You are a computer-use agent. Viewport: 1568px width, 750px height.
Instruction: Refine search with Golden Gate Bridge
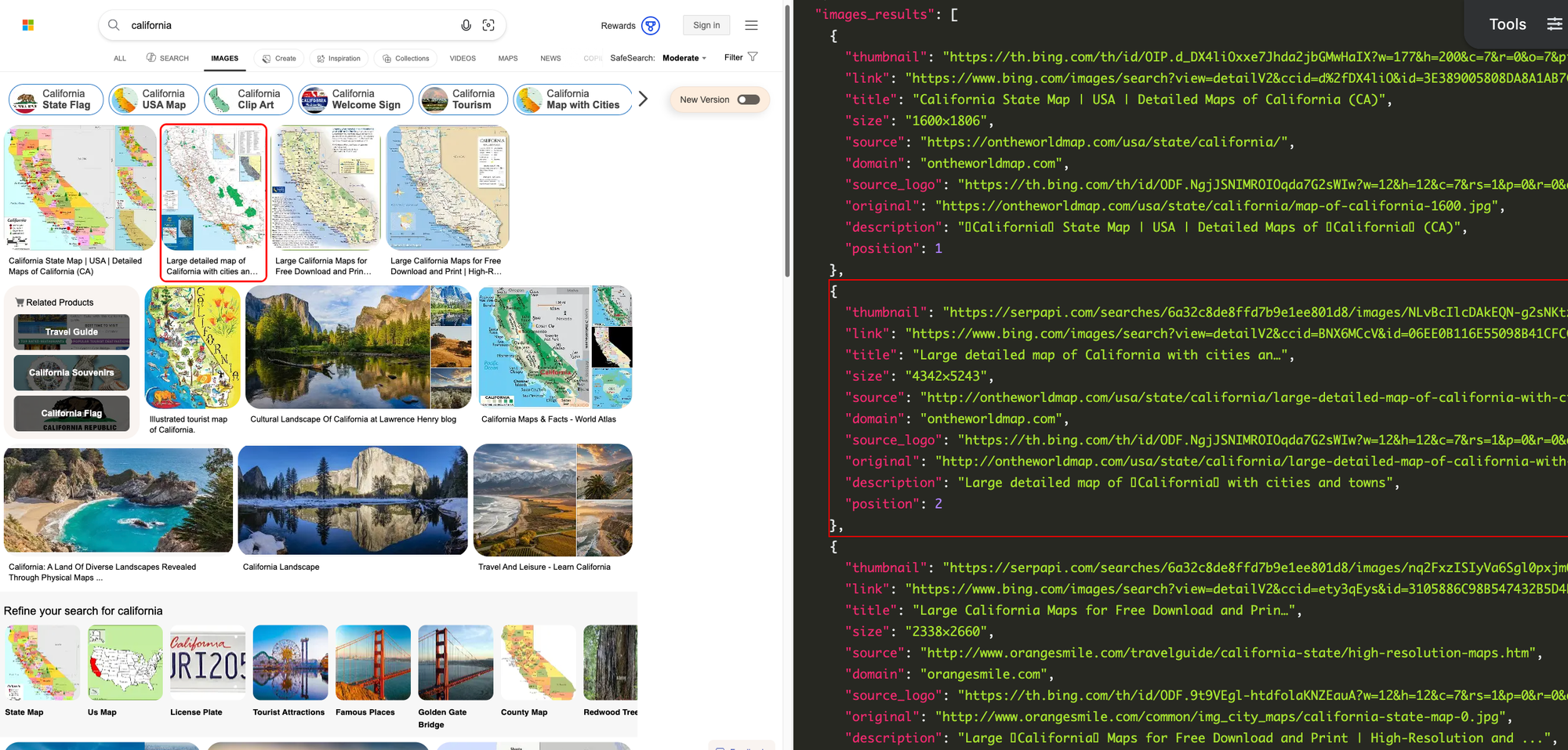pyautogui.click(x=456, y=663)
